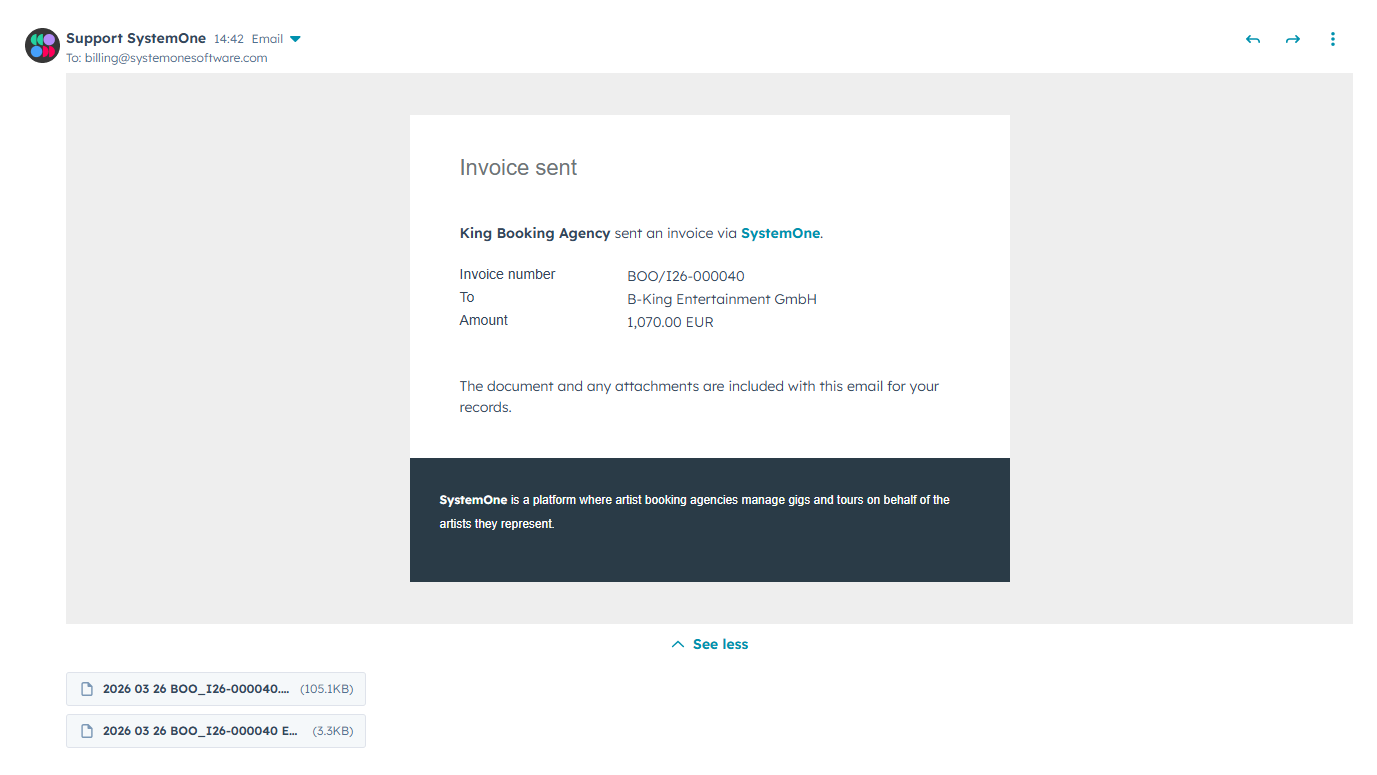Click the 14:42 timestamp
This screenshot has height=775, width=1377.
229,39
